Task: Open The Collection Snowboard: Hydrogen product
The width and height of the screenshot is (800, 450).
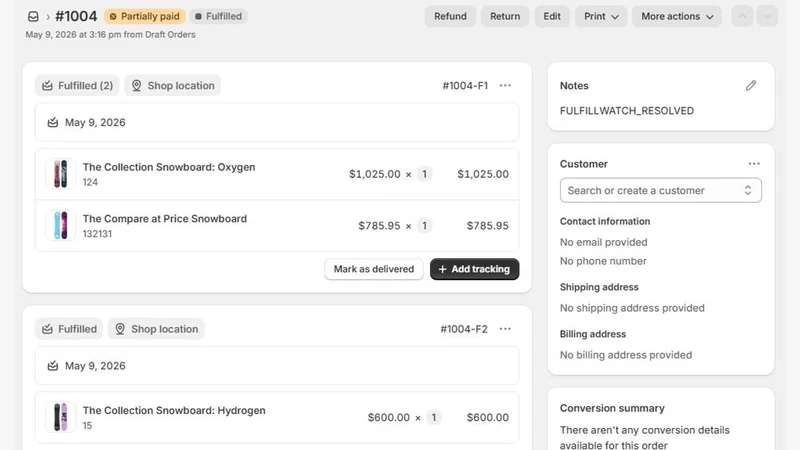Action: coord(174,410)
